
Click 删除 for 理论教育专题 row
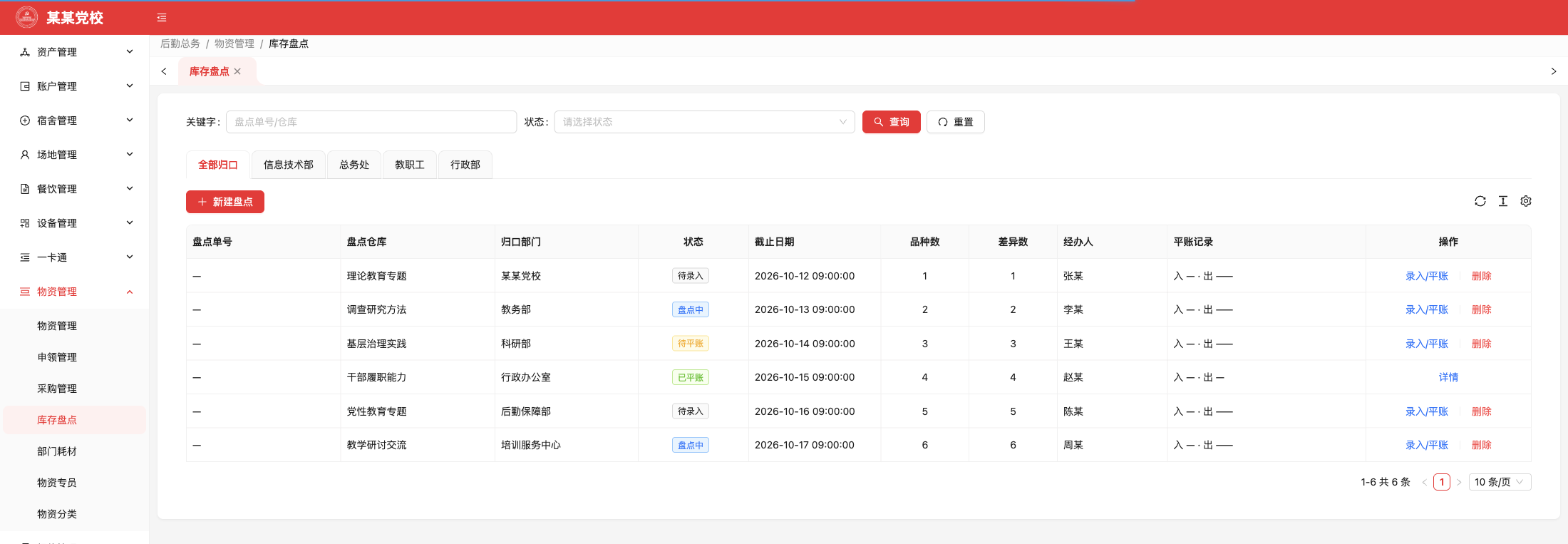tap(1482, 276)
